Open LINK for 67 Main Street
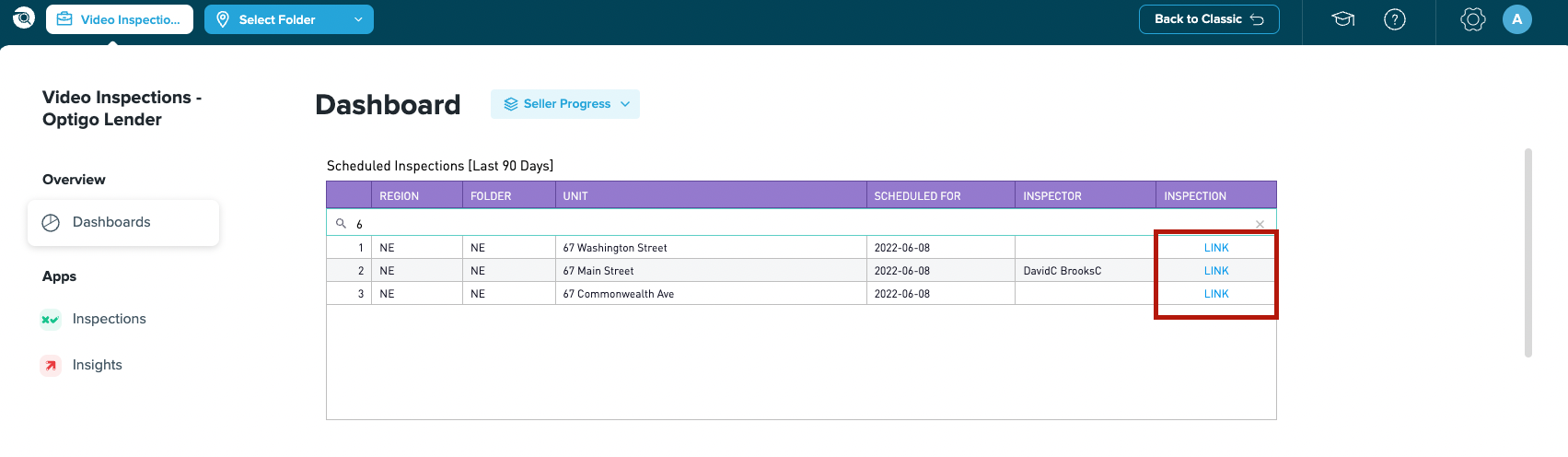 1216,271
